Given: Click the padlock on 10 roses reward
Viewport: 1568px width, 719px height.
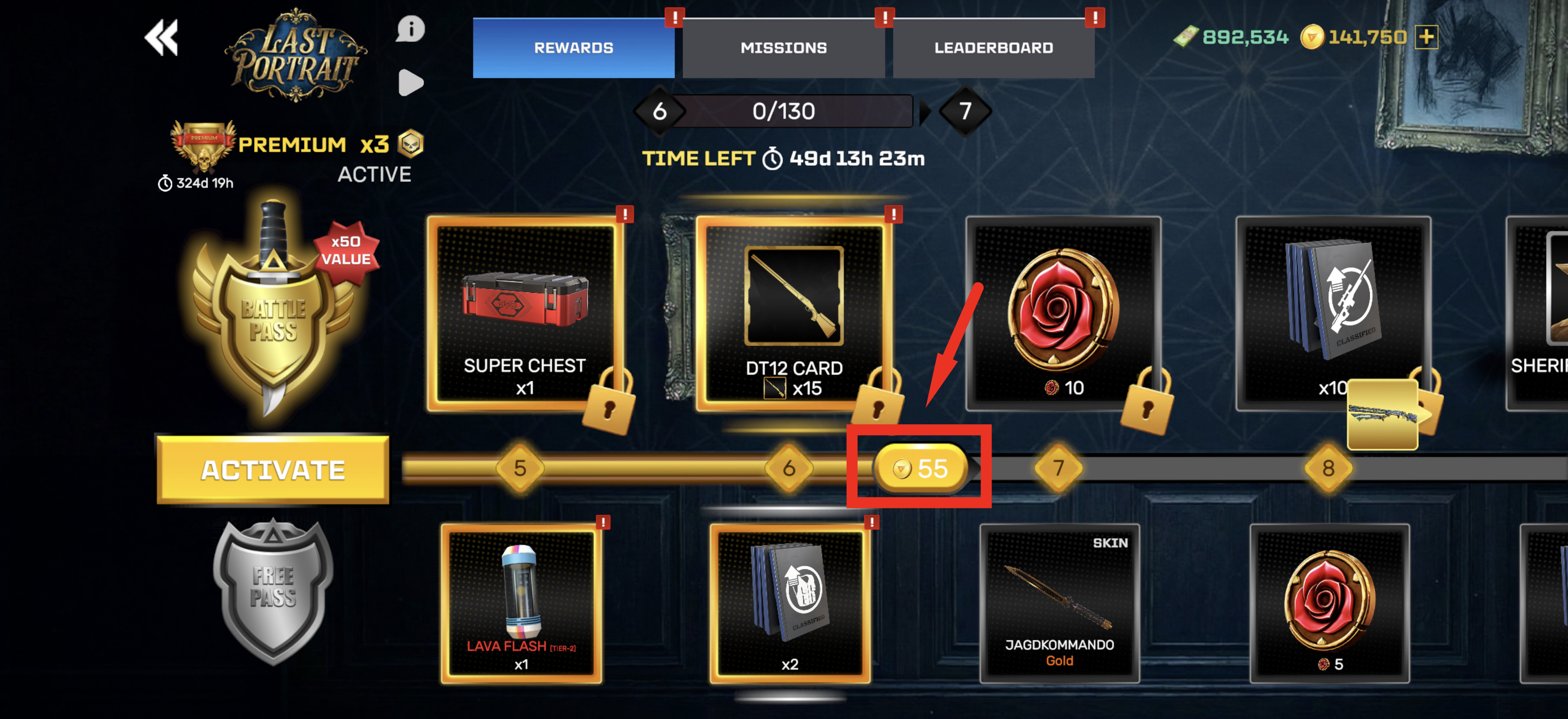Looking at the screenshot, I should pos(1147,402).
